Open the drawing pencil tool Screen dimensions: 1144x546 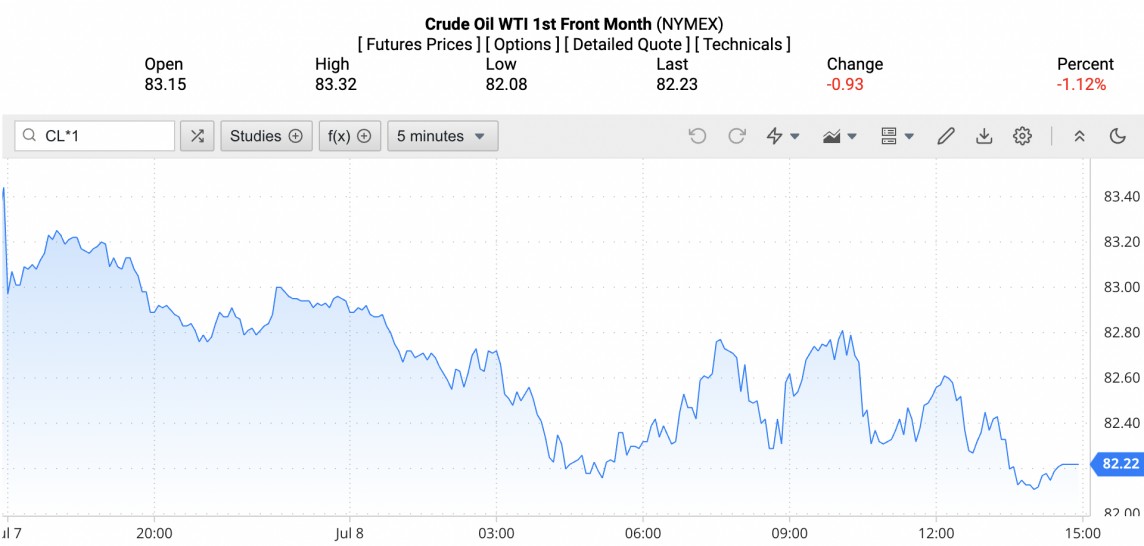(946, 136)
